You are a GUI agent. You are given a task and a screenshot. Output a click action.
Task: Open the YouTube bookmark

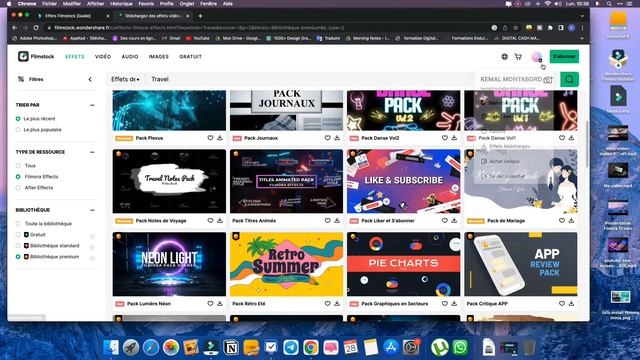[198, 38]
